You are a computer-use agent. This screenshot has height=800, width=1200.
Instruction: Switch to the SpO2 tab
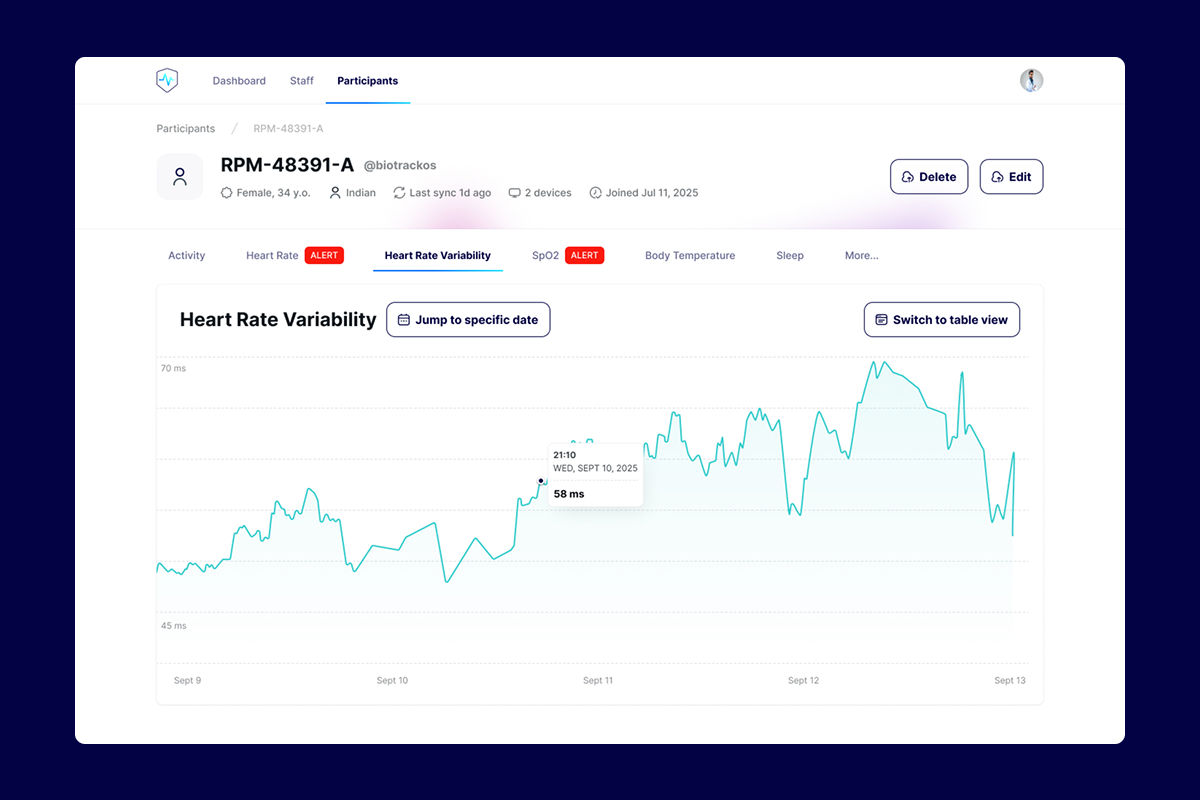545,256
